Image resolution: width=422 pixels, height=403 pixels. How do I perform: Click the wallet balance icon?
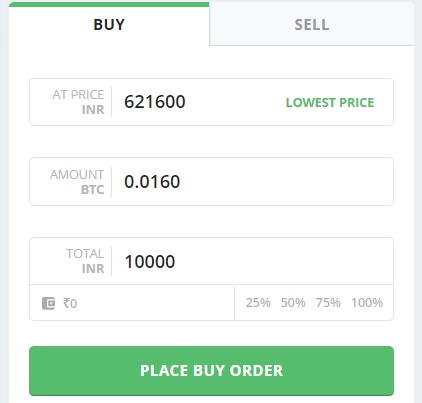click(x=48, y=303)
